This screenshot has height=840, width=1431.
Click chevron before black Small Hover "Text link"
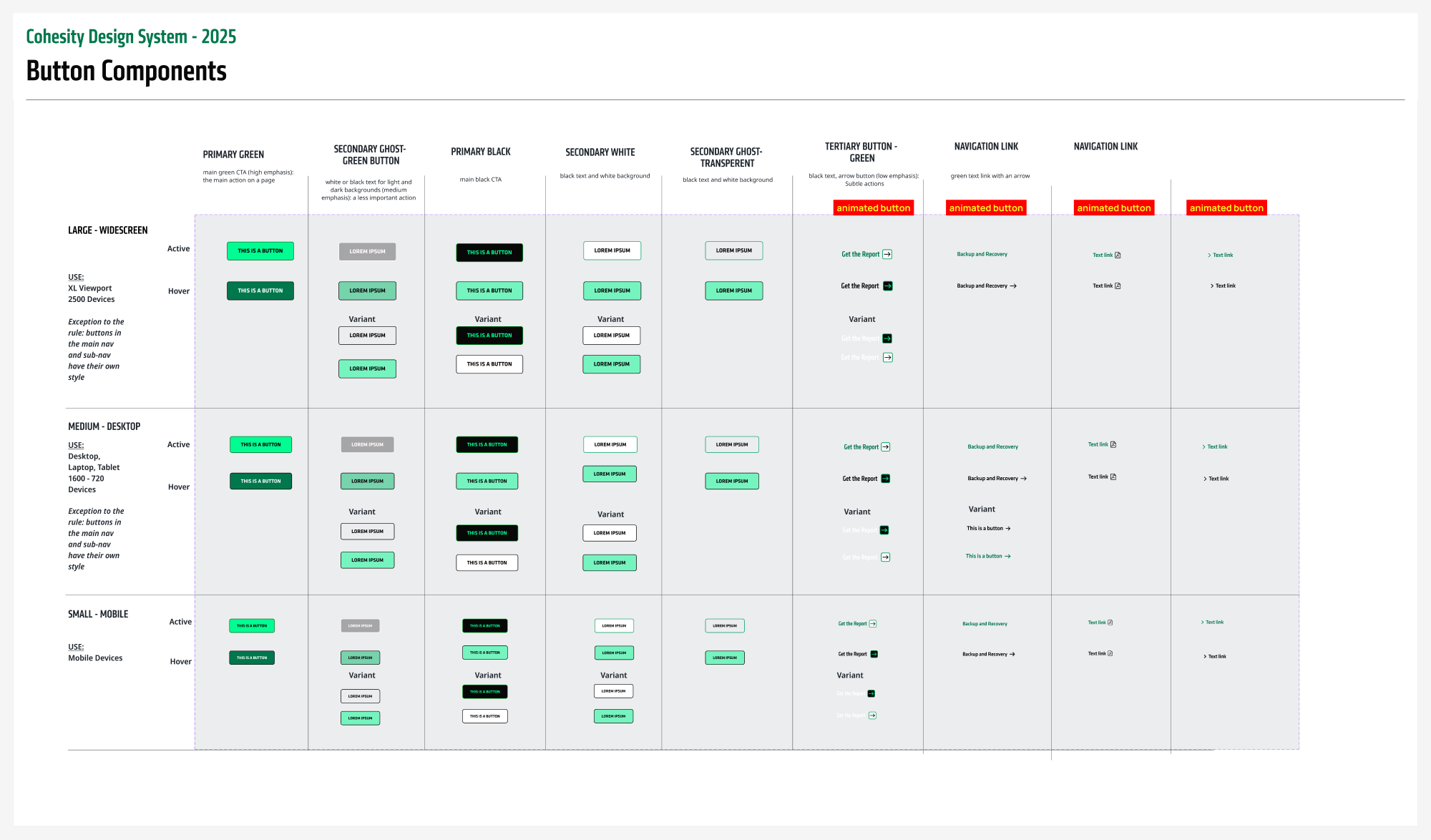(x=1205, y=656)
